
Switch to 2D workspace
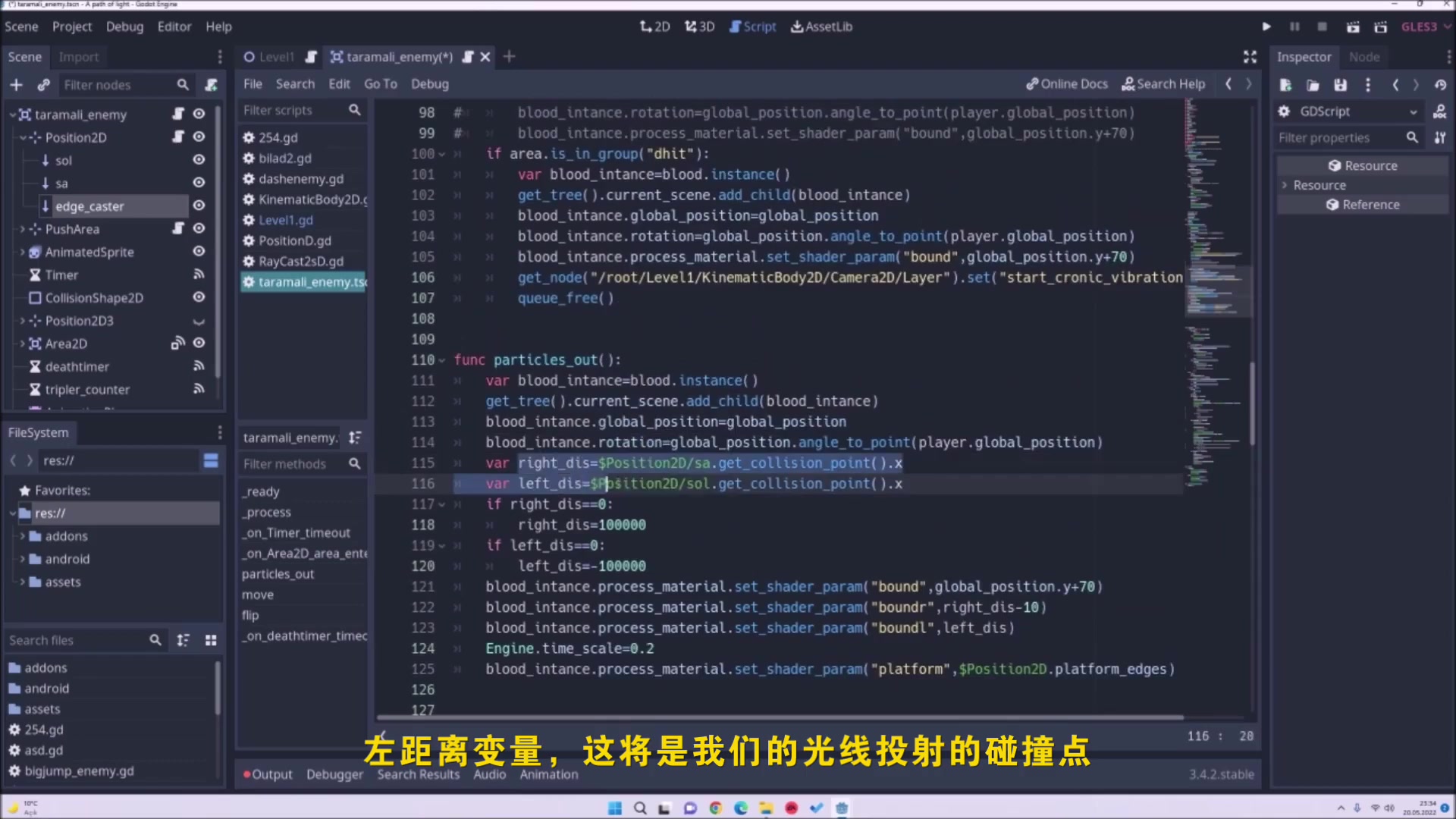(655, 27)
